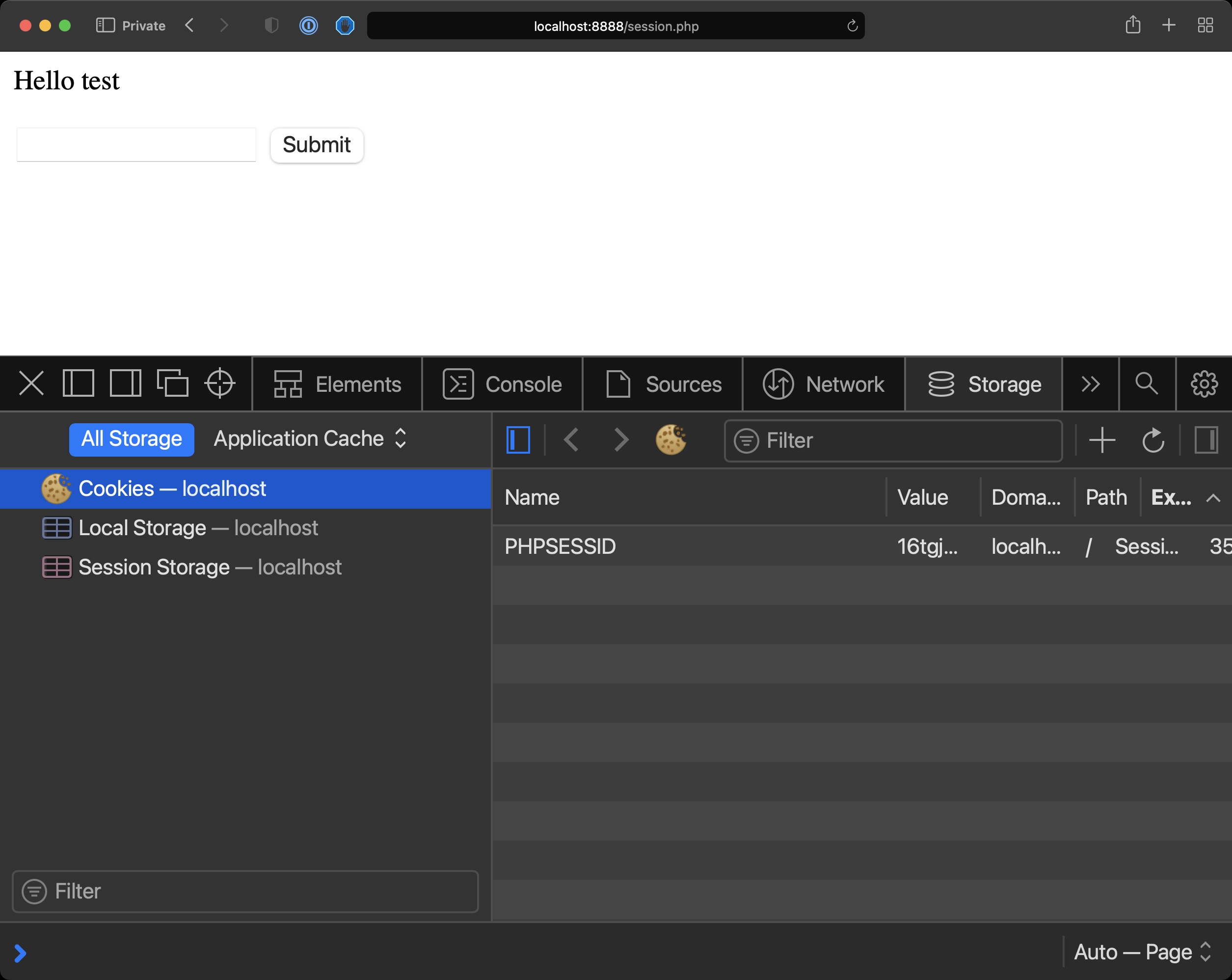This screenshot has width=1232, height=980.
Task: Toggle the details sidebar in Storage panel
Action: coord(1206,440)
